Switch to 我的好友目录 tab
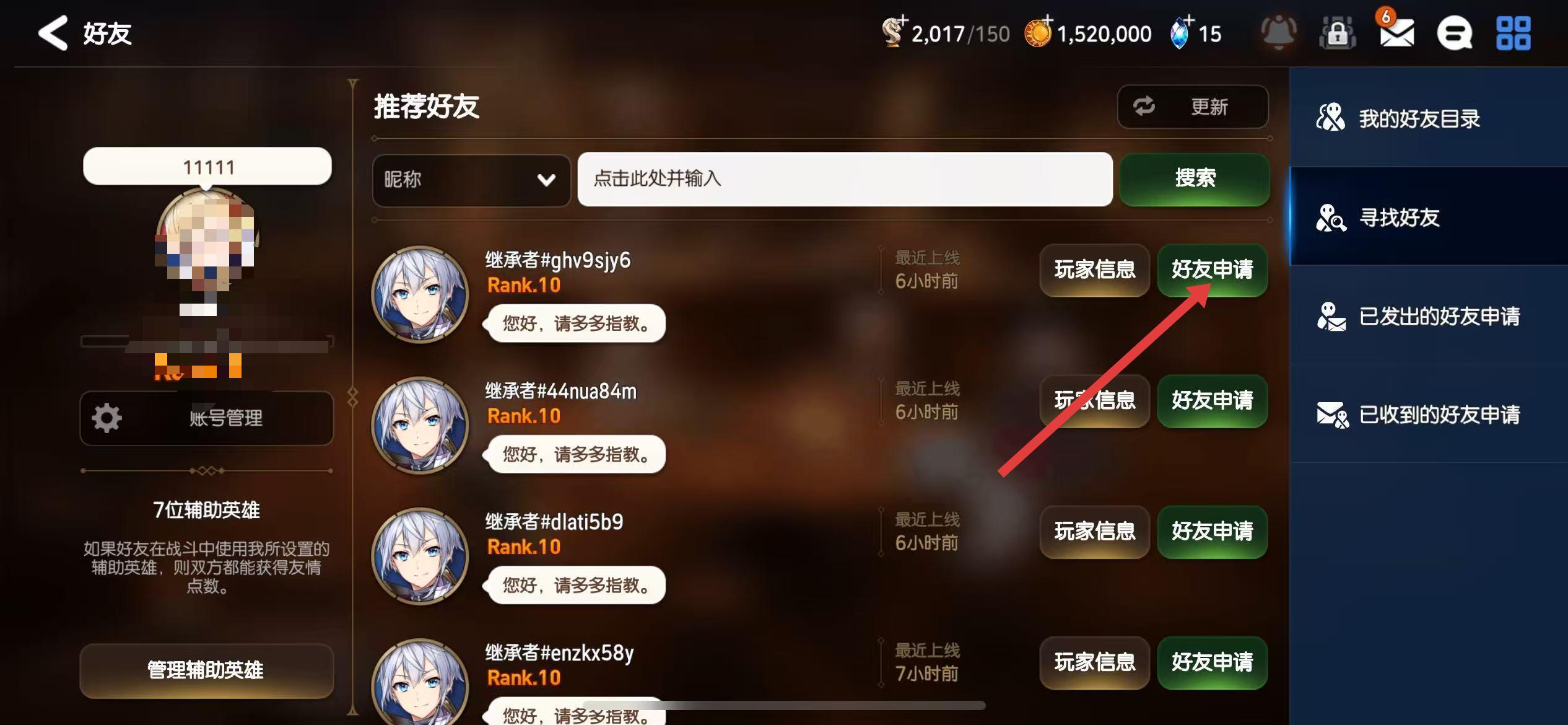Image resolution: width=1568 pixels, height=725 pixels. [x=1429, y=118]
